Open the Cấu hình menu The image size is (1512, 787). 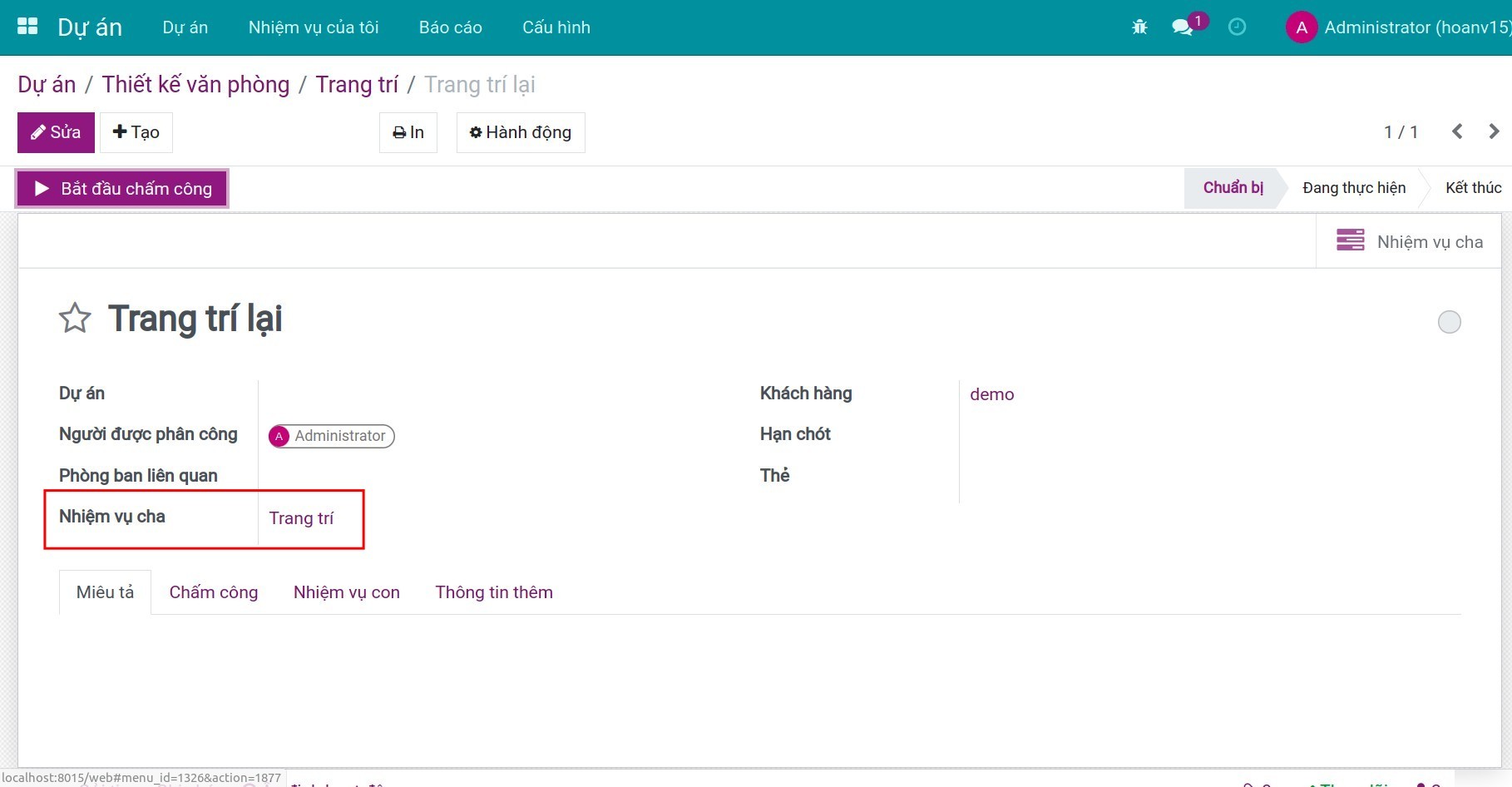point(556,27)
